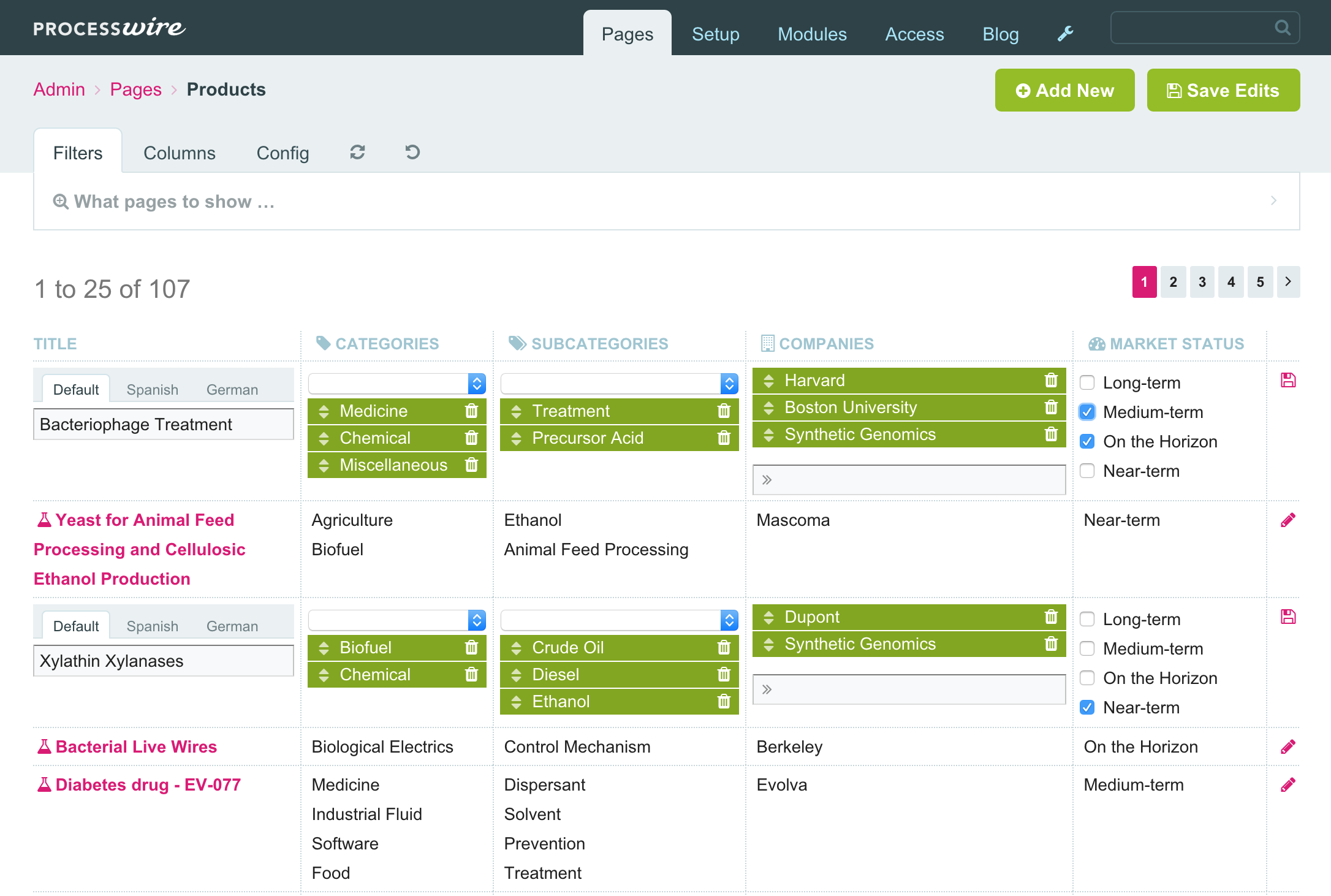Open the Pages tab in top navigation

coord(628,34)
